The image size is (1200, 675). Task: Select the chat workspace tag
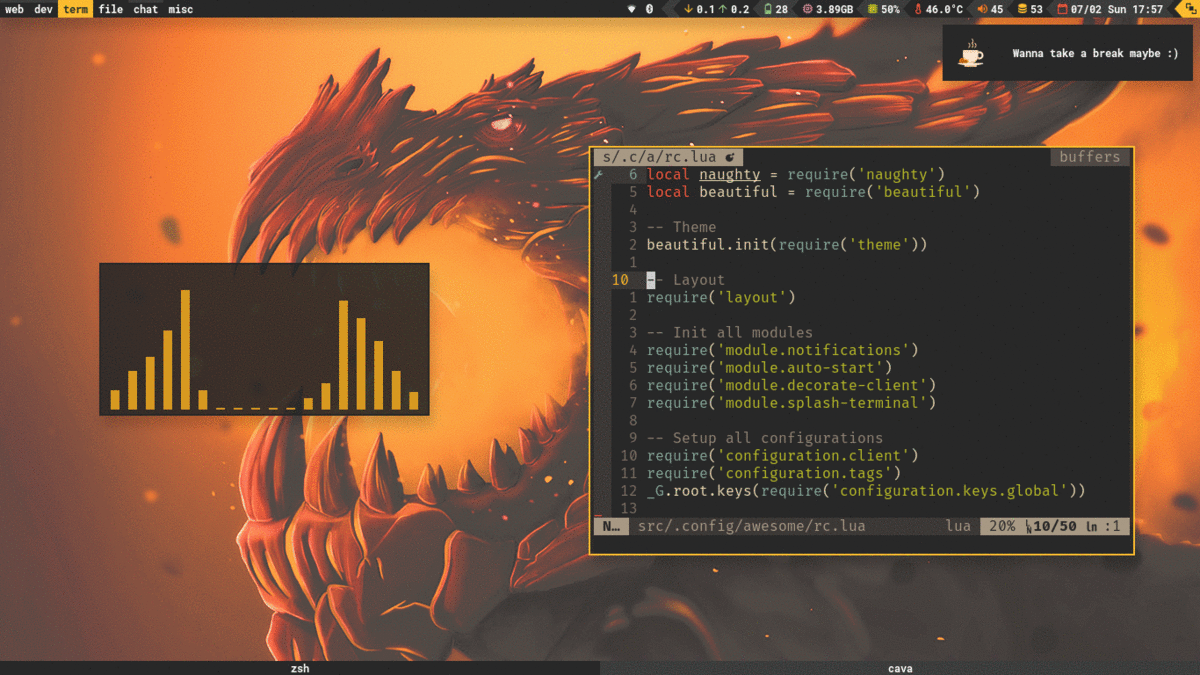click(145, 9)
